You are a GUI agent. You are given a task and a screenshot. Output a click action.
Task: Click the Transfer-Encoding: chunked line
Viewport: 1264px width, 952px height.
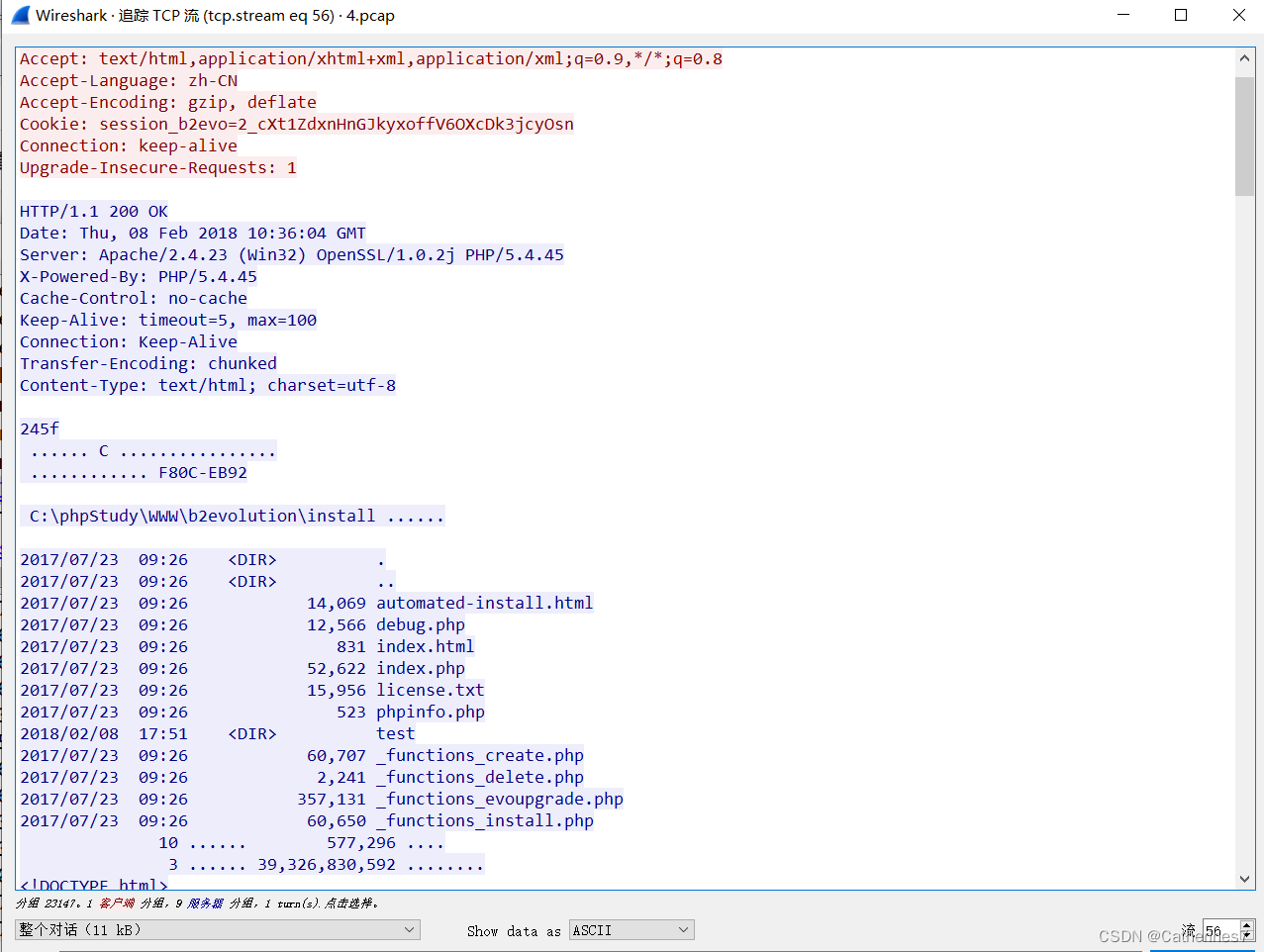[x=148, y=363]
